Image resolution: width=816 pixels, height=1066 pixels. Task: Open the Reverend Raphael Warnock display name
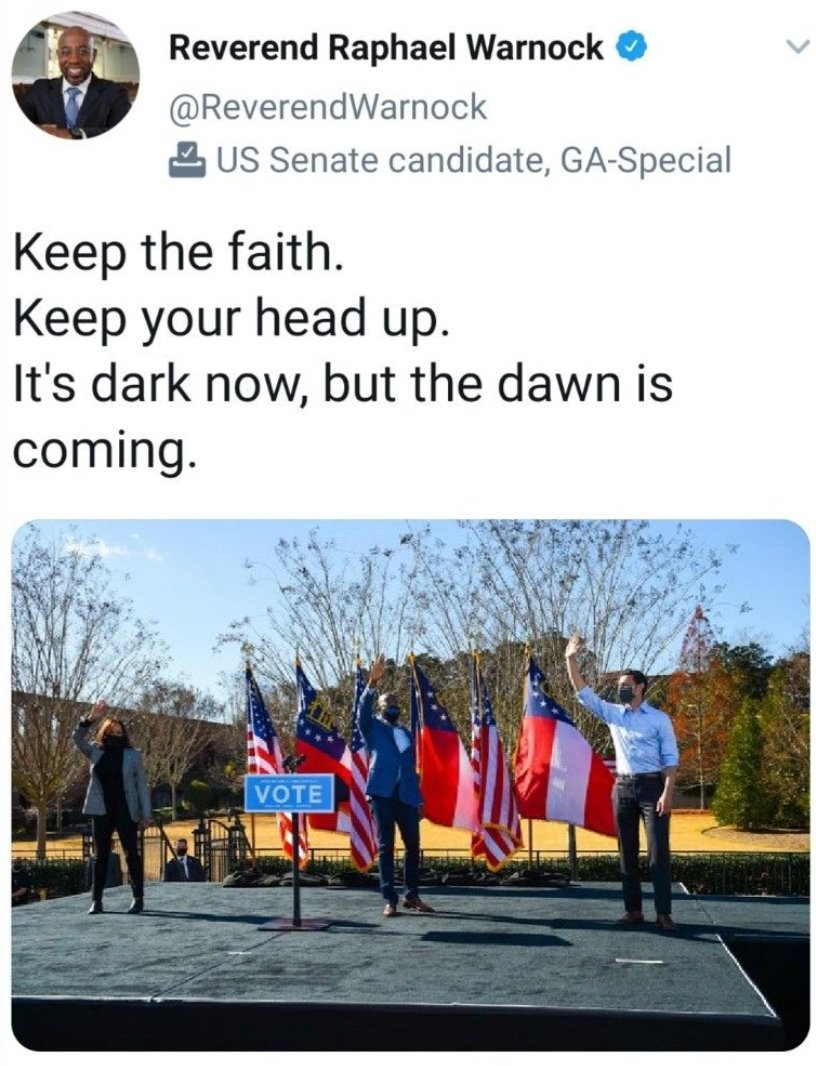(x=386, y=48)
